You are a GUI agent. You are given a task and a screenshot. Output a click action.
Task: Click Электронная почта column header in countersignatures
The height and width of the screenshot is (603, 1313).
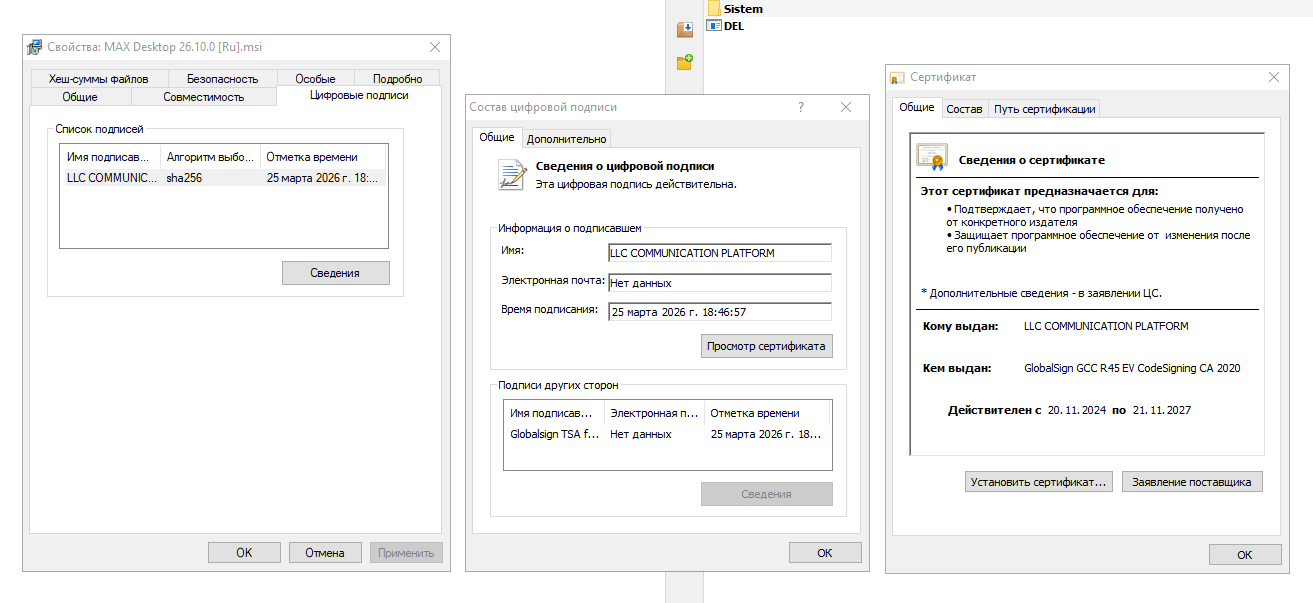point(654,413)
